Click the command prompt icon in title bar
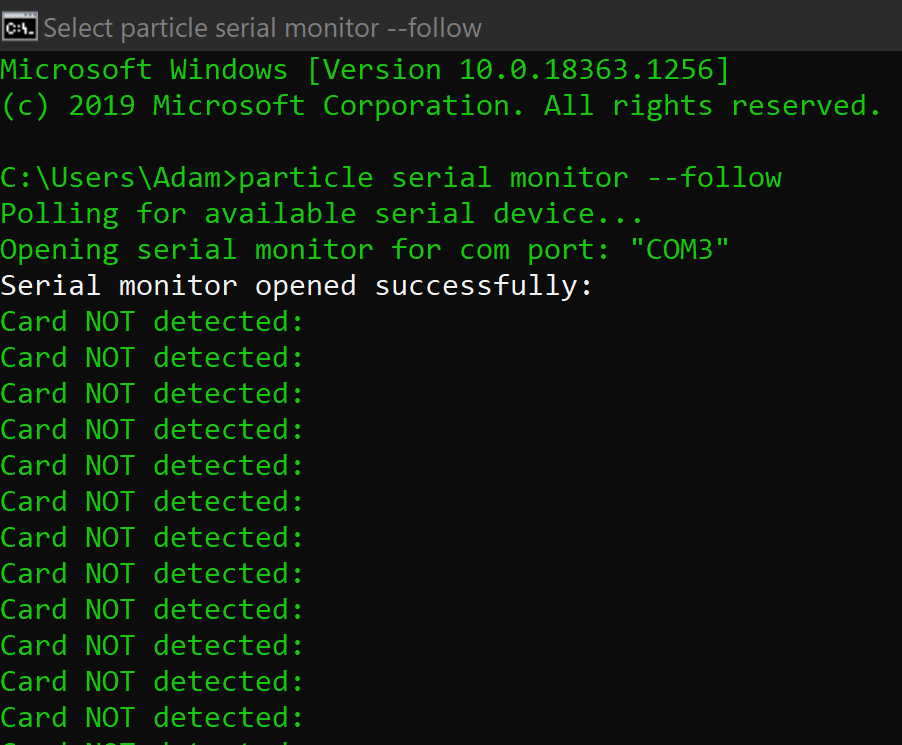The height and width of the screenshot is (745, 902). click(x=20, y=27)
